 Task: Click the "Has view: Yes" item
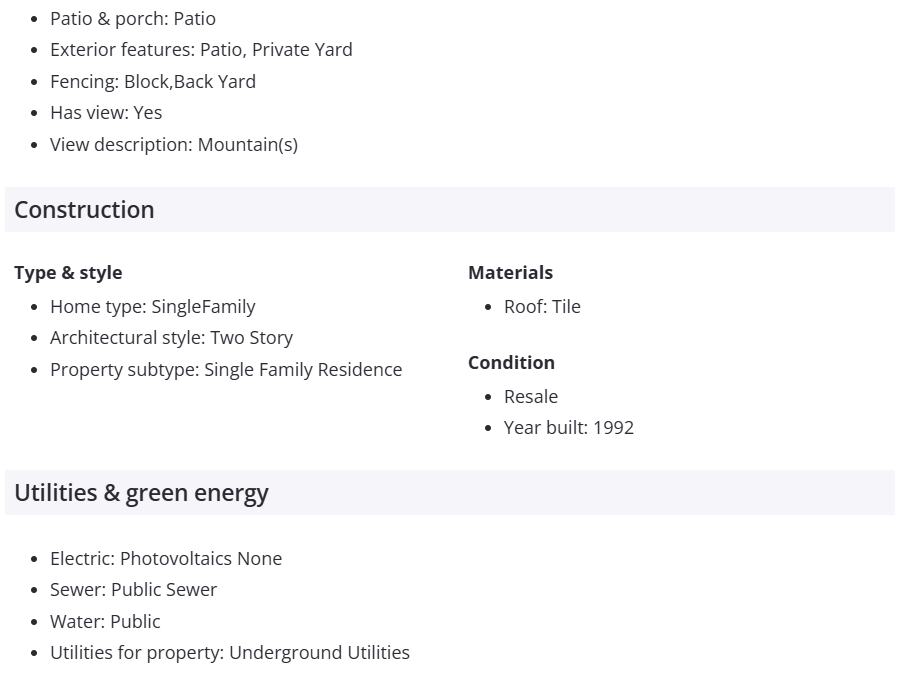tap(106, 112)
